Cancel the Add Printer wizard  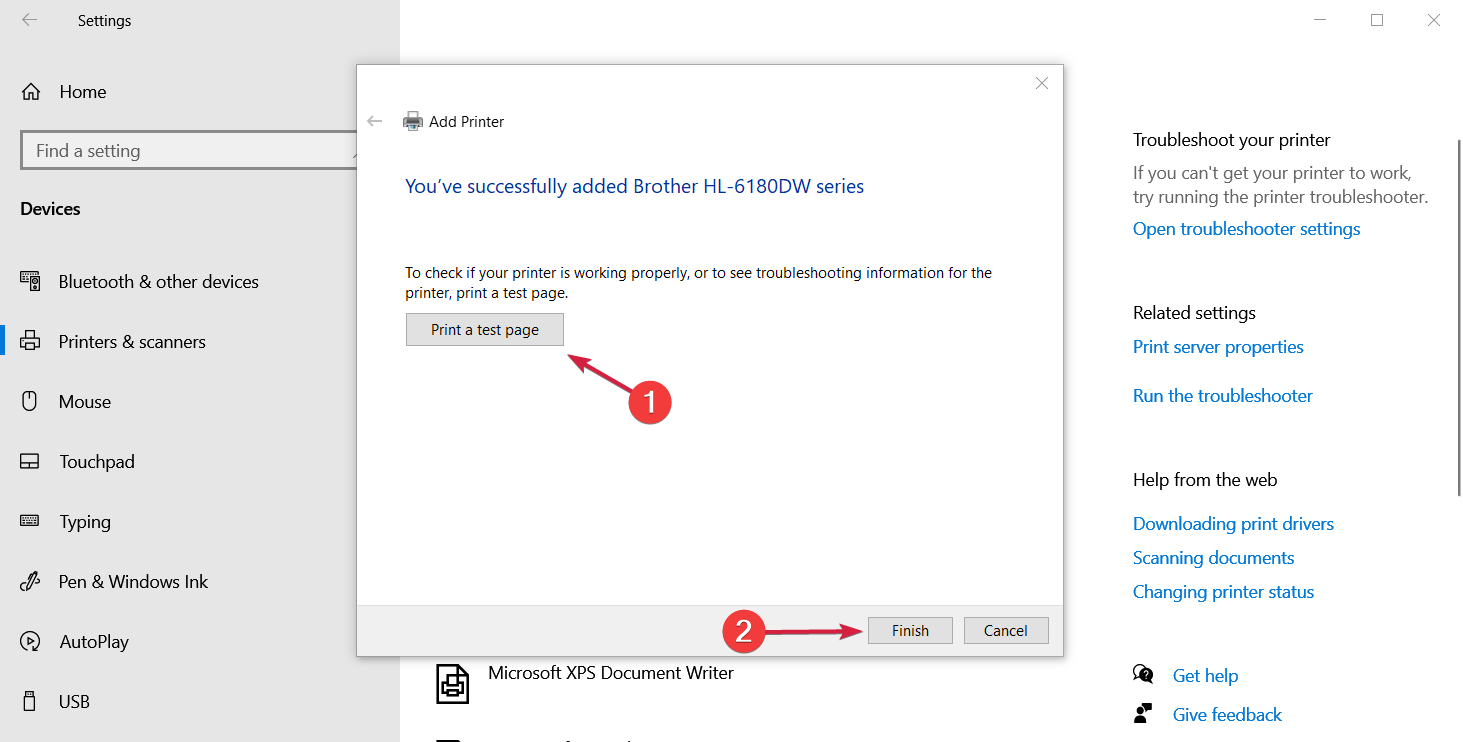(1006, 630)
